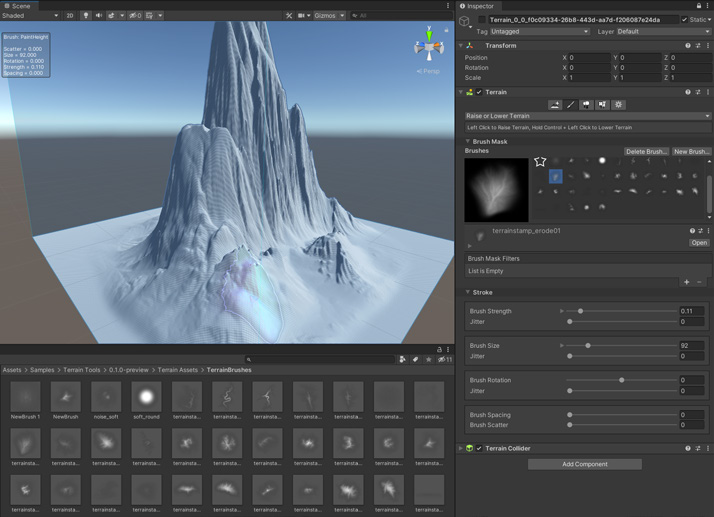The image size is (714, 517).
Task: Open Terrain component preset icon
Action: (698, 92)
